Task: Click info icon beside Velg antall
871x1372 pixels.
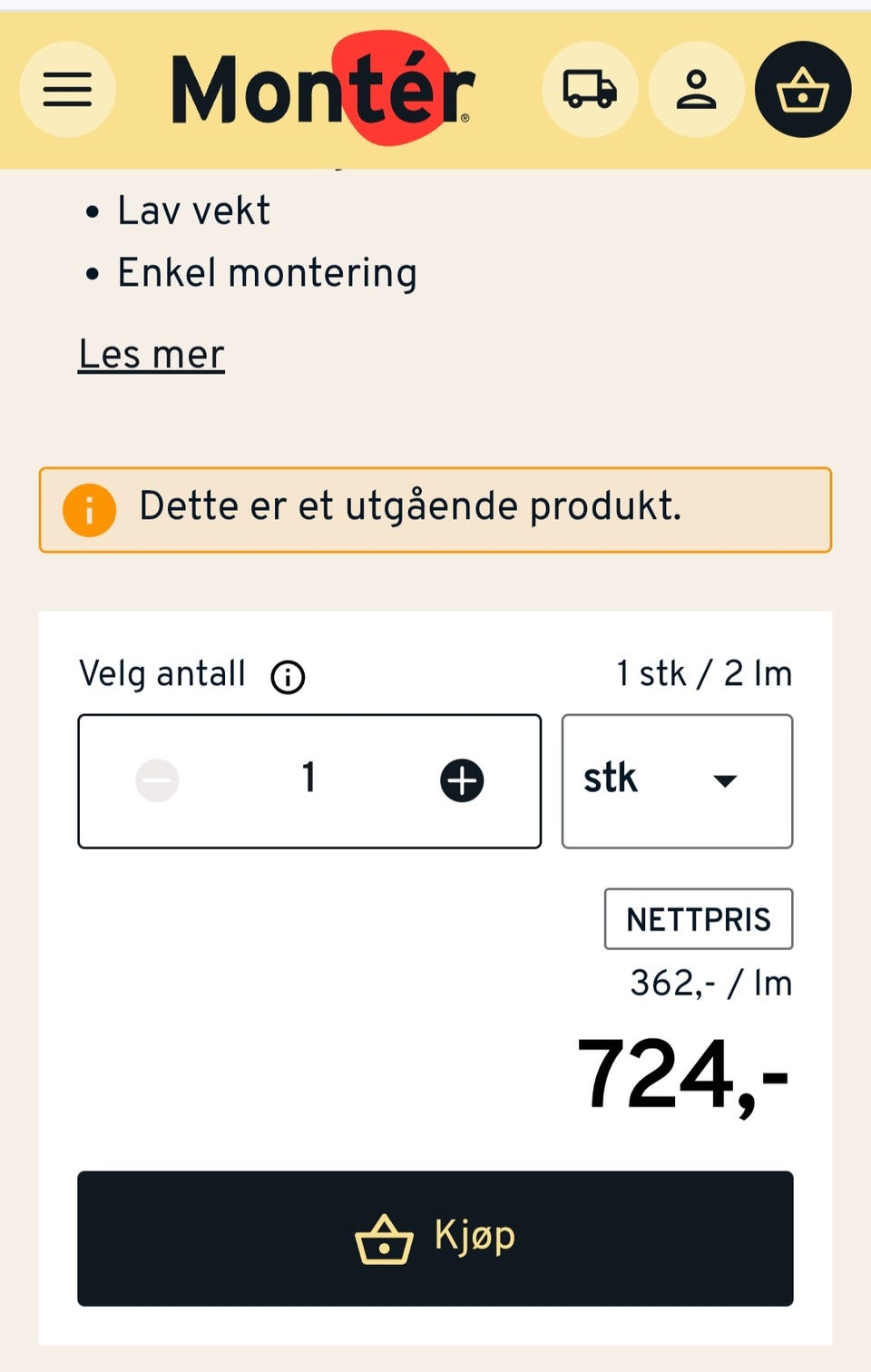Action: 288,677
